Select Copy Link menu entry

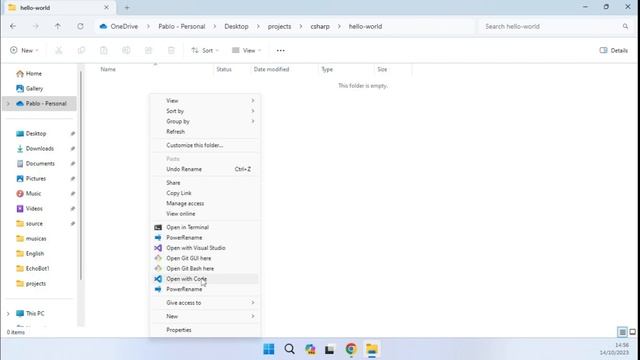coord(204,193)
